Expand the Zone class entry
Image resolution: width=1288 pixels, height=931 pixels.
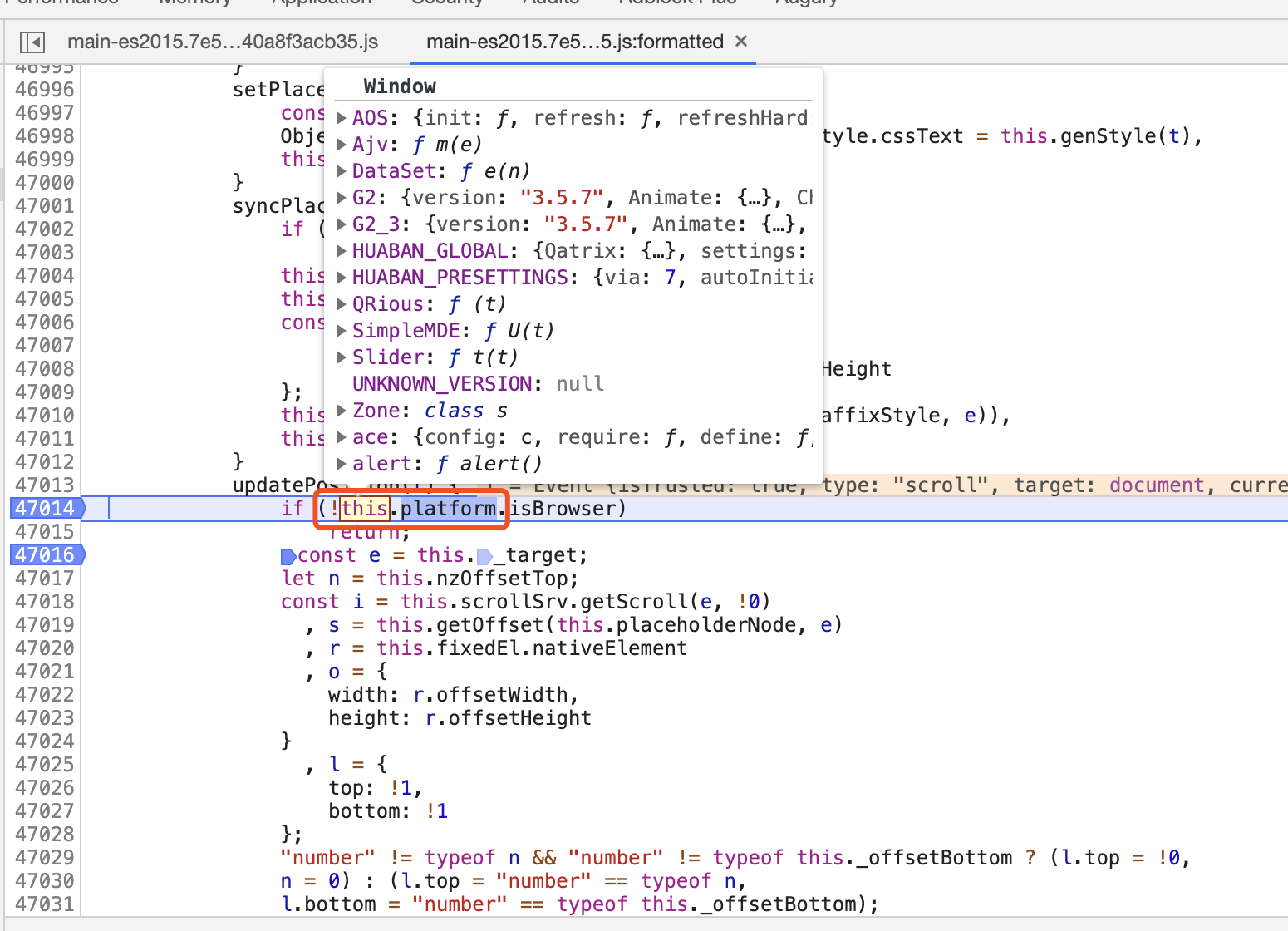[342, 410]
